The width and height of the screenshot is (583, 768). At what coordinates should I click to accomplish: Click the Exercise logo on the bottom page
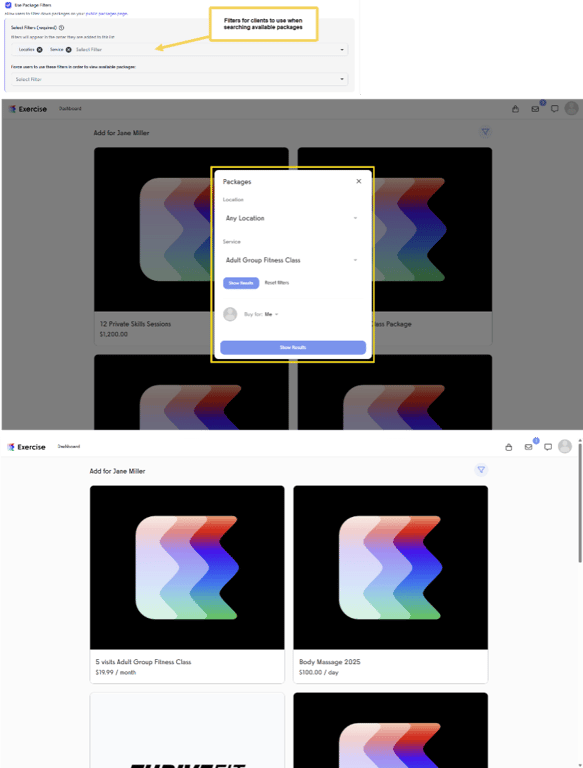[x=26, y=447]
